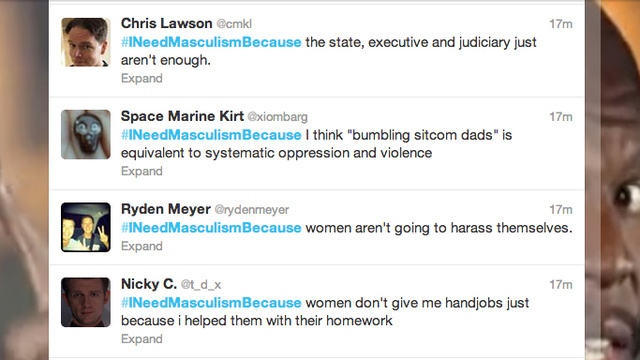
Task: Open hashtag in Space Marine Kirt's tweet
Action: pos(211,135)
